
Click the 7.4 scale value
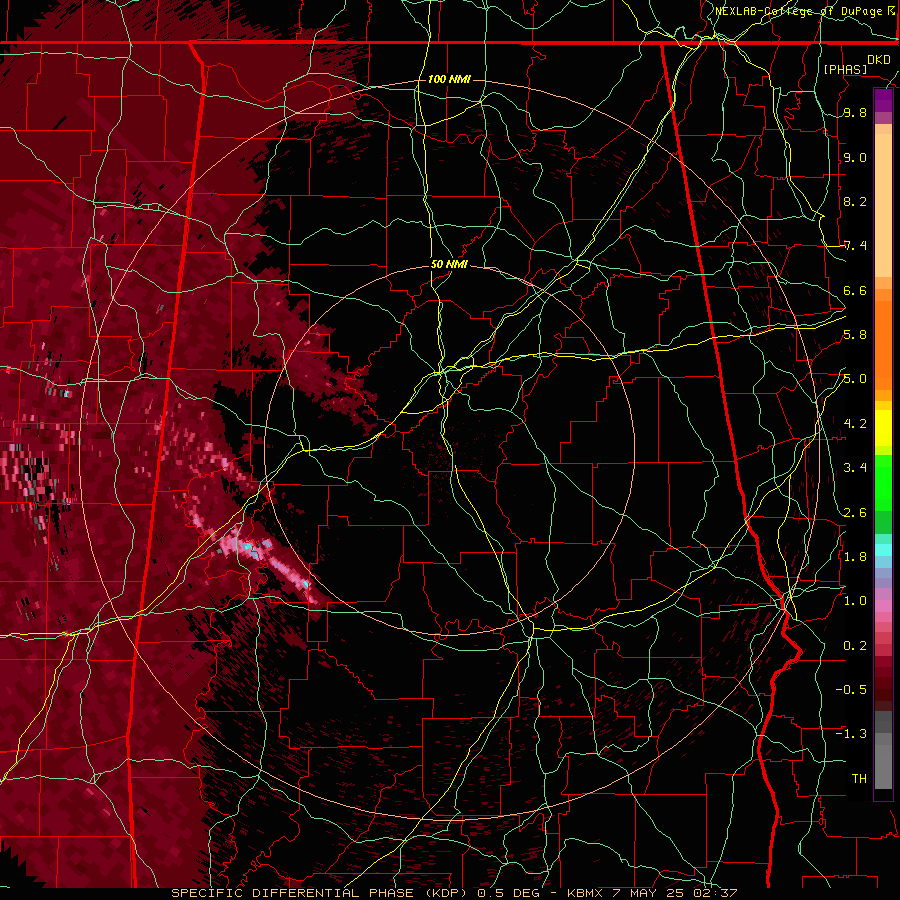coord(855,246)
